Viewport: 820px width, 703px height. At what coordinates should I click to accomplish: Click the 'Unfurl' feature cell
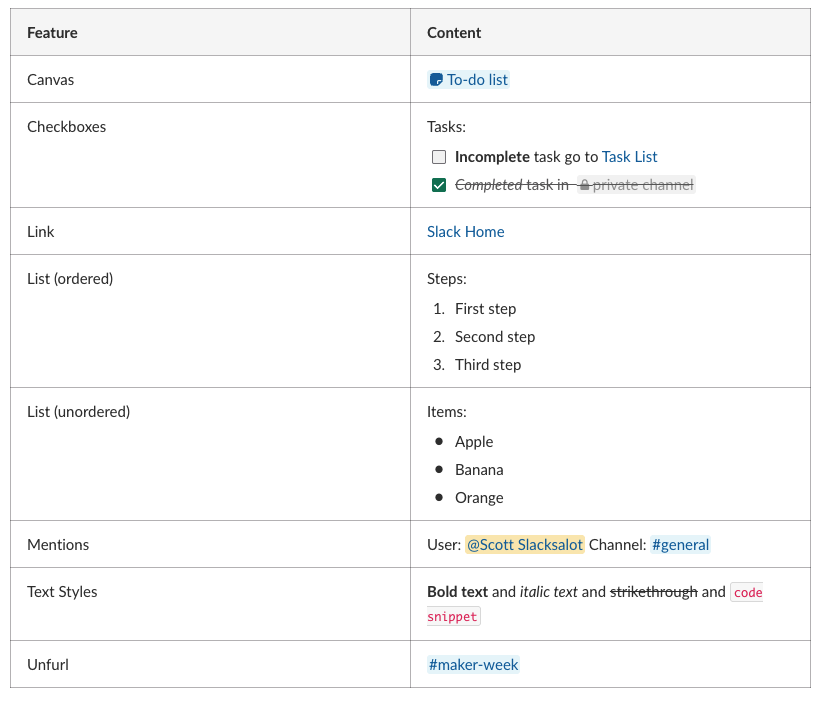[48, 665]
